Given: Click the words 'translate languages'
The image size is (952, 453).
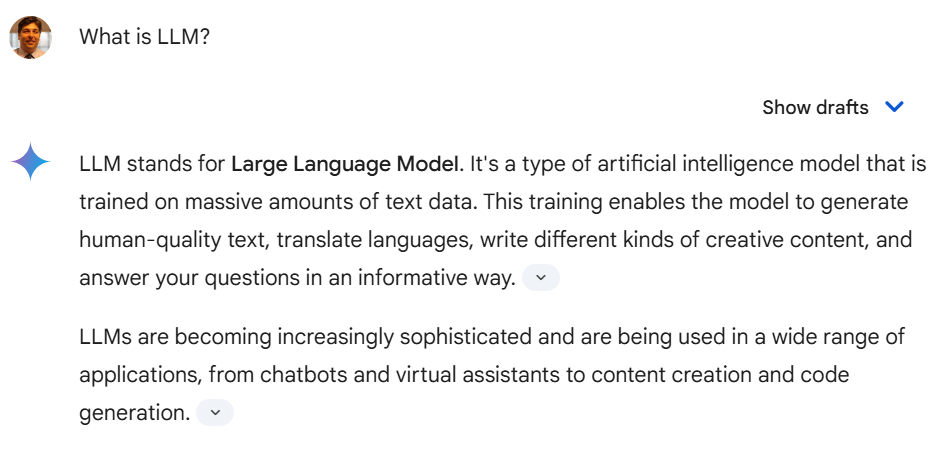Looking at the screenshot, I should (375, 240).
